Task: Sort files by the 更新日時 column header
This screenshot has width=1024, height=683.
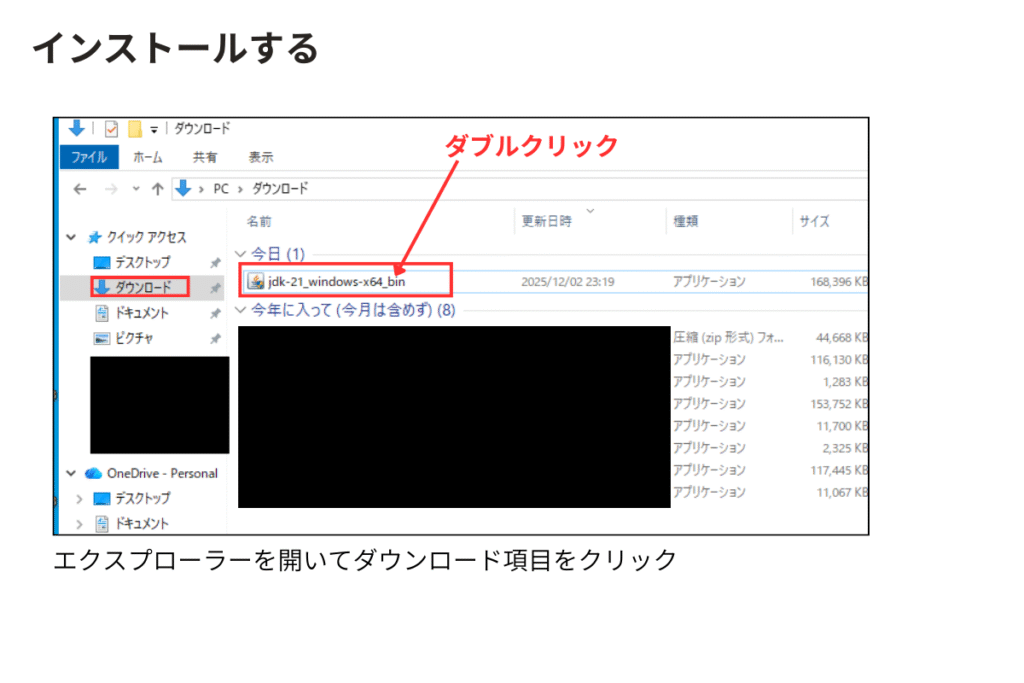Action: [x=547, y=221]
